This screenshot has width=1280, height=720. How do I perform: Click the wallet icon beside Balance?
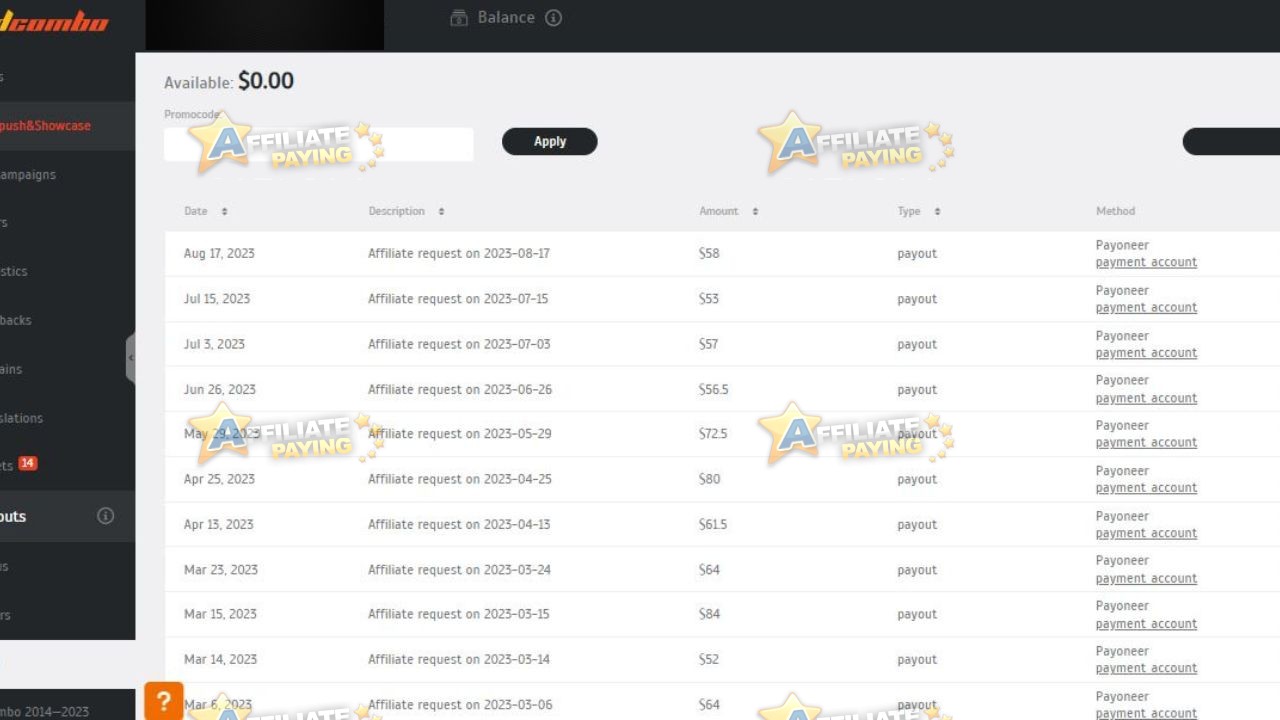459,18
